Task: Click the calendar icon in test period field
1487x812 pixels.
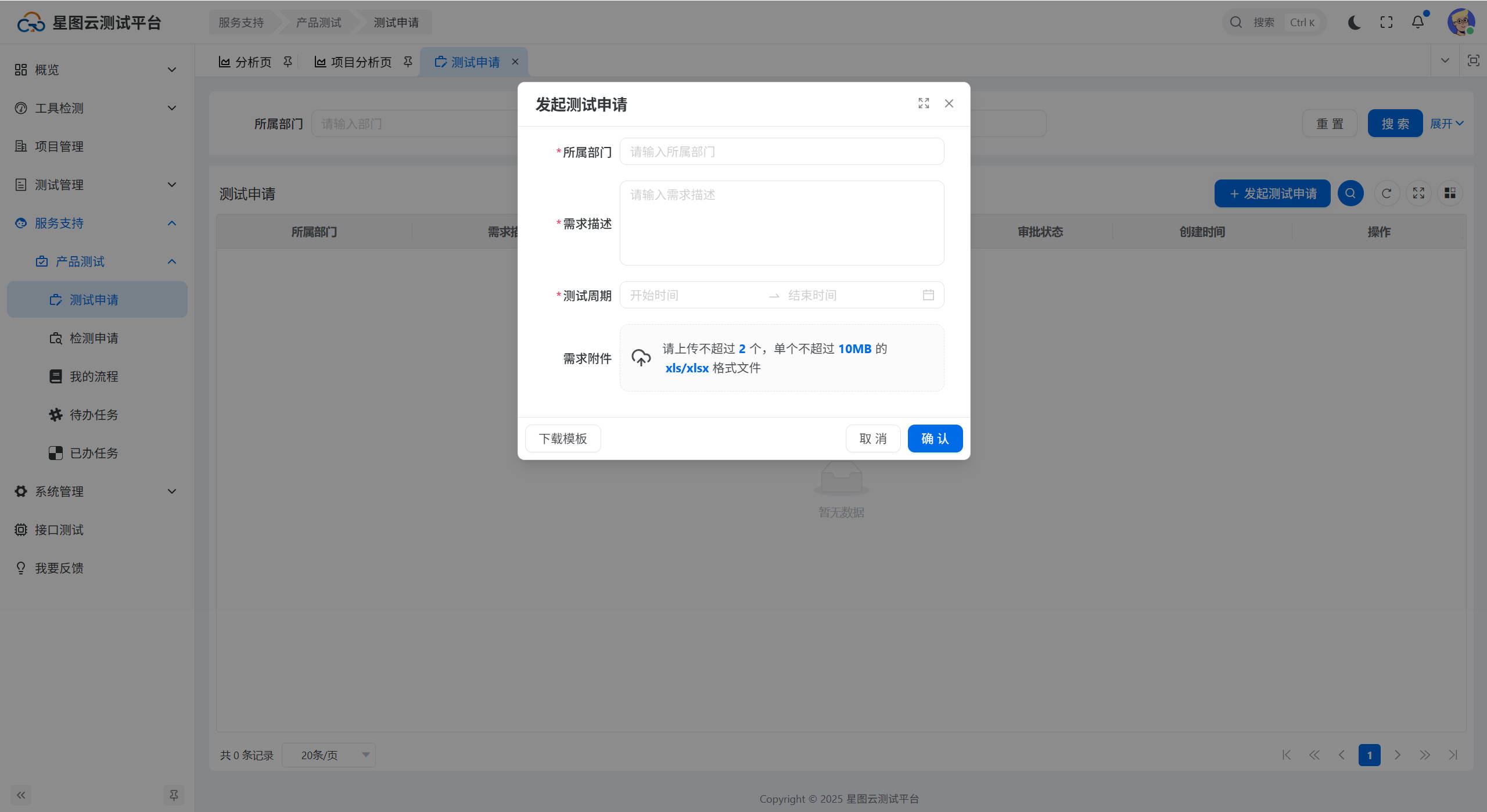Action: click(x=928, y=295)
